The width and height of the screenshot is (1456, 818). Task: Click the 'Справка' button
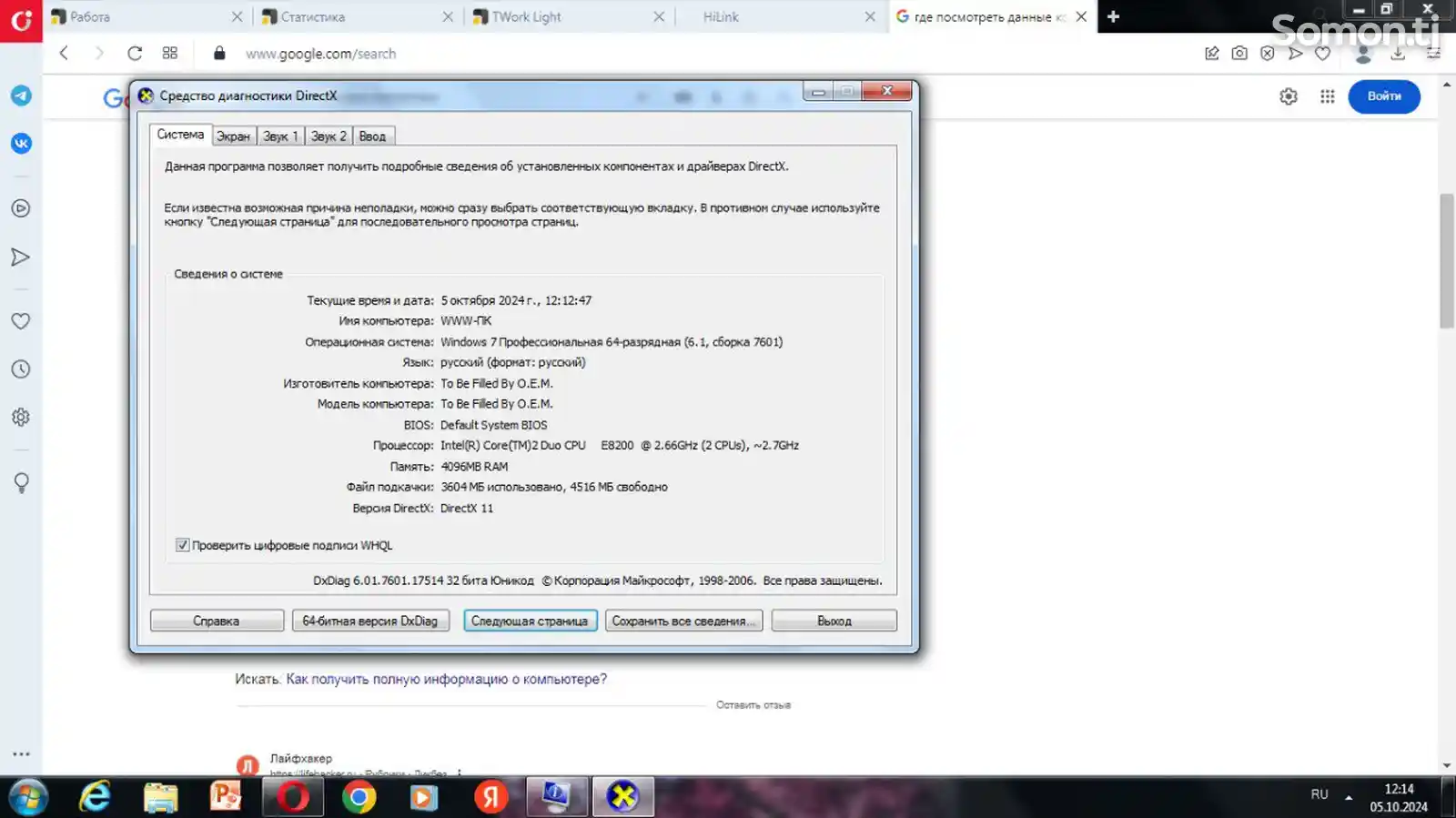pyautogui.click(x=217, y=621)
